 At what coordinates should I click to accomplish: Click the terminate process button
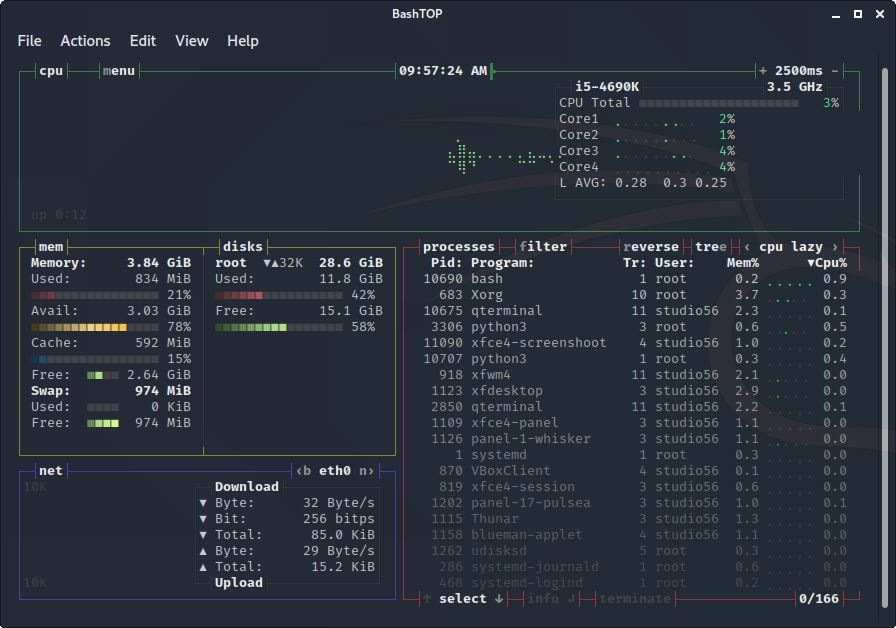(634, 599)
